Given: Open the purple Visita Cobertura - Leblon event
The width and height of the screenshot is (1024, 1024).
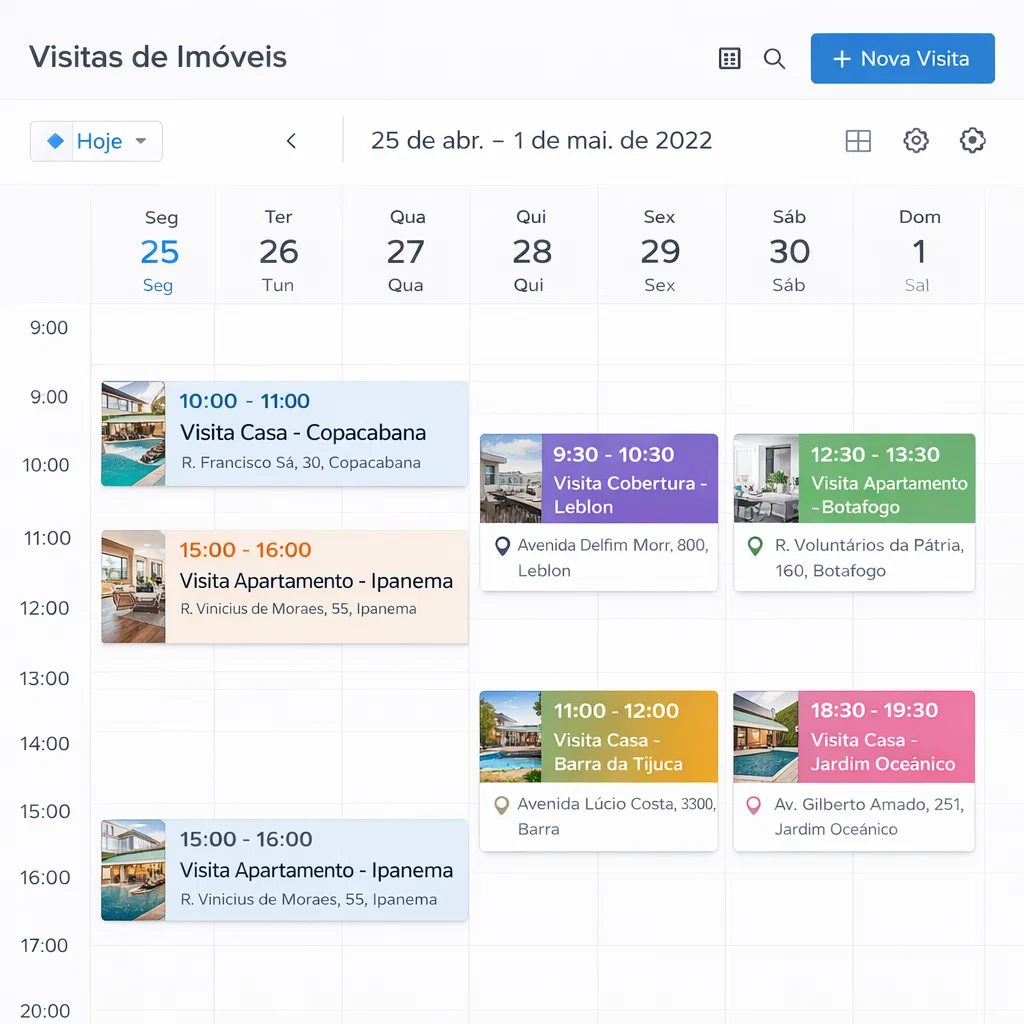Looking at the screenshot, I should [x=629, y=479].
